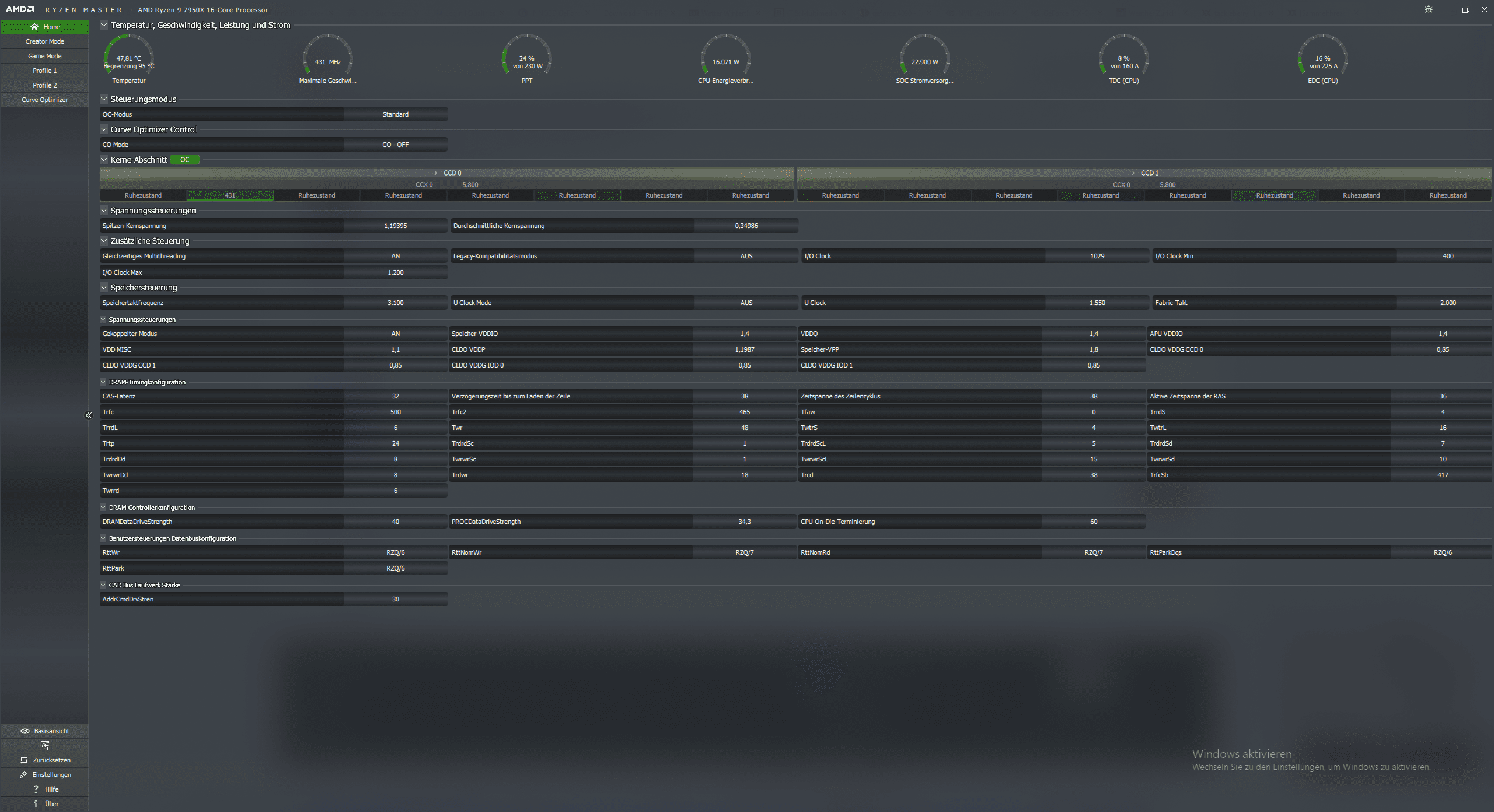Click the bug/diagnostics icon in title bar

pos(1429,9)
